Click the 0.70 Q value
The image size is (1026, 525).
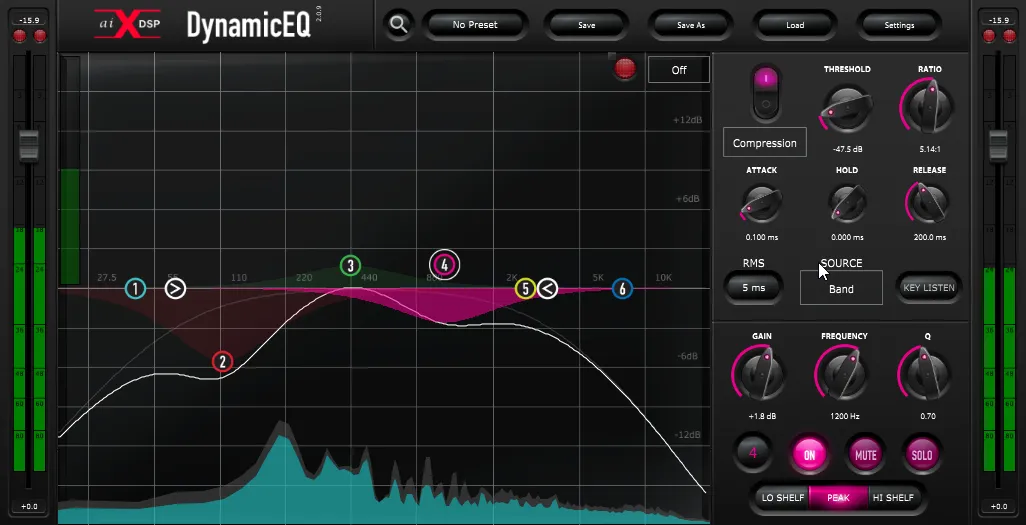(928, 416)
